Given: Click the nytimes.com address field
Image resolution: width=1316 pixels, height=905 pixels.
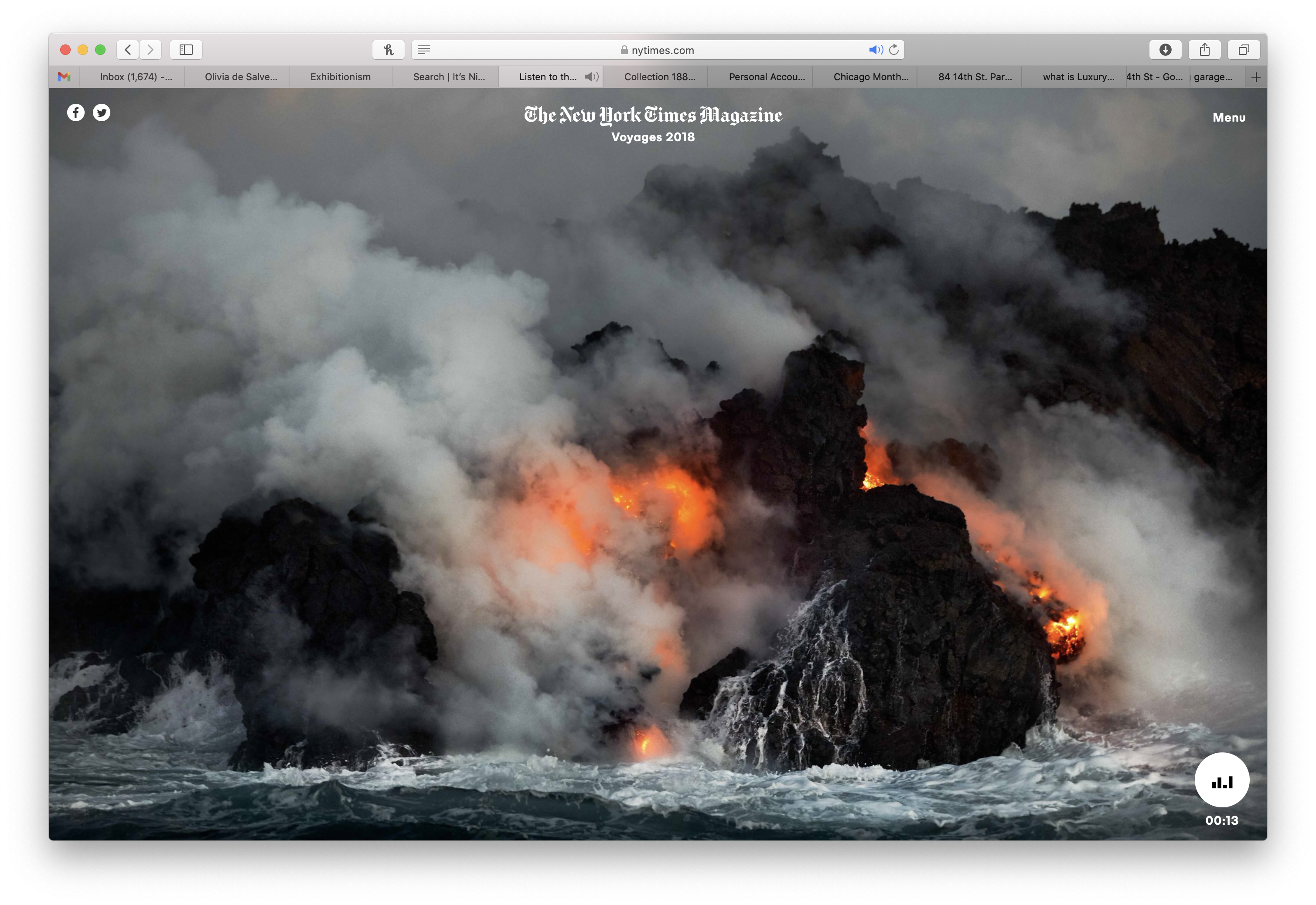Looking at the screenshot, I should (658, 50).
